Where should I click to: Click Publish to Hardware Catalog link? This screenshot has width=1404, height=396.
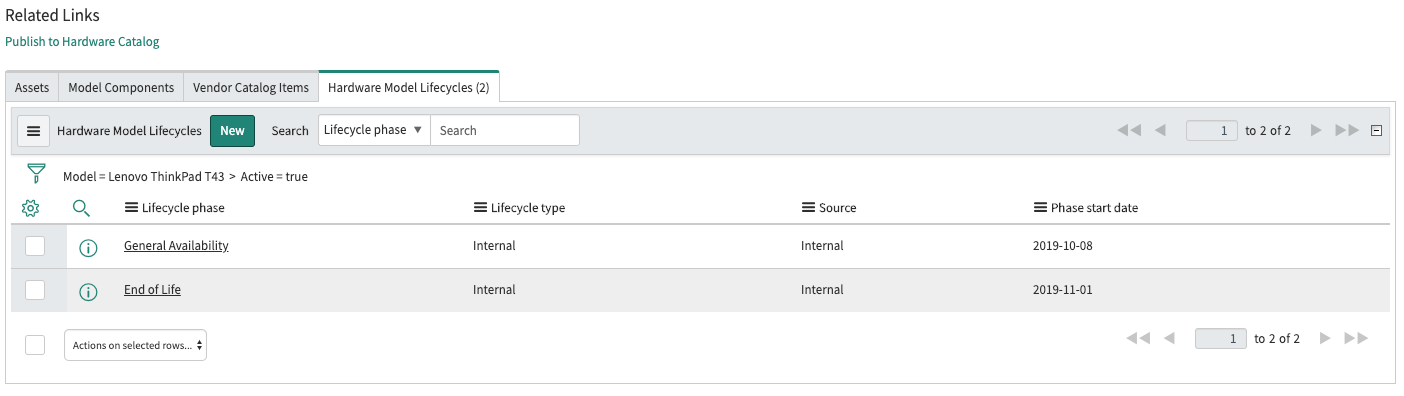(x=82, y=42)
